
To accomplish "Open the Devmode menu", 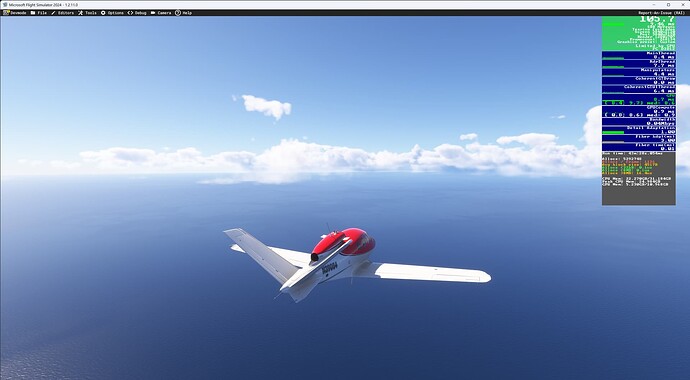I will coord(15,13).
